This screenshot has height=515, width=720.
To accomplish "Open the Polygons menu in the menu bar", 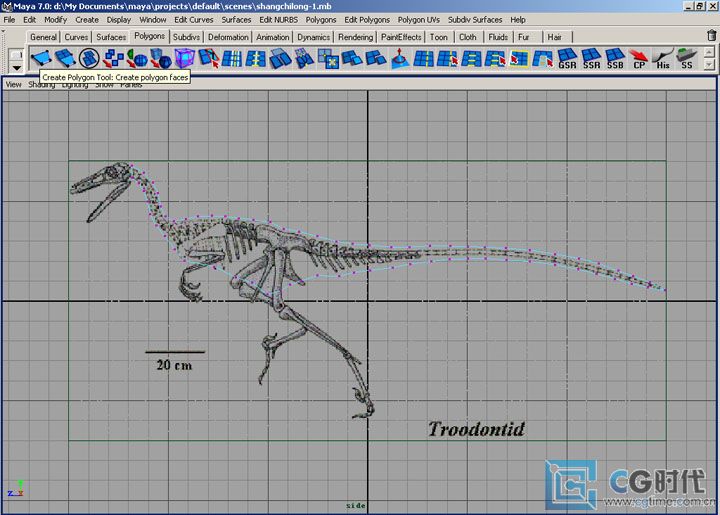I will click(321, 20).
